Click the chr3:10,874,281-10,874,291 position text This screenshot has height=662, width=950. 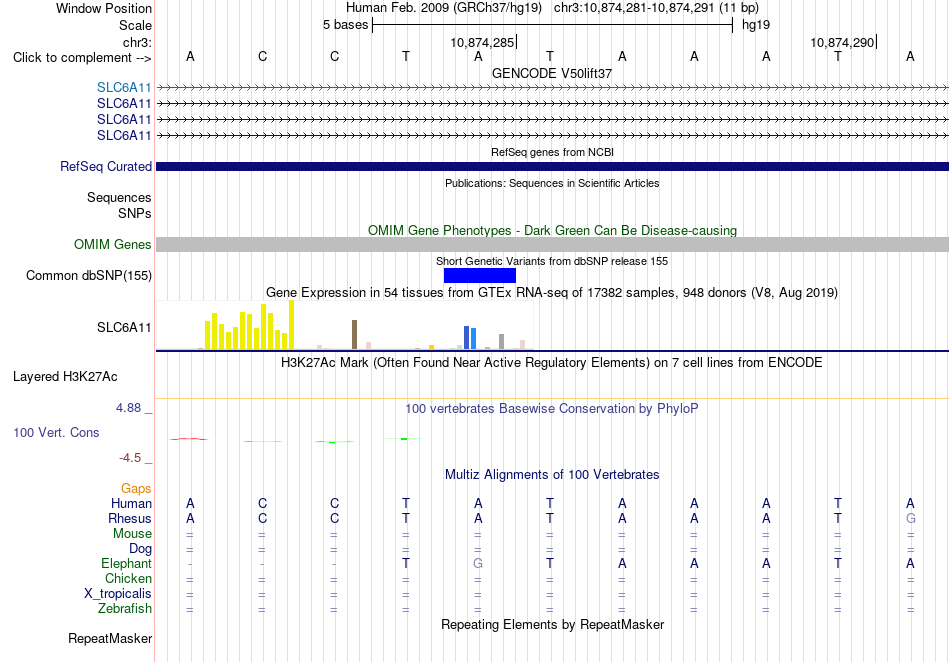pos(656,8)
